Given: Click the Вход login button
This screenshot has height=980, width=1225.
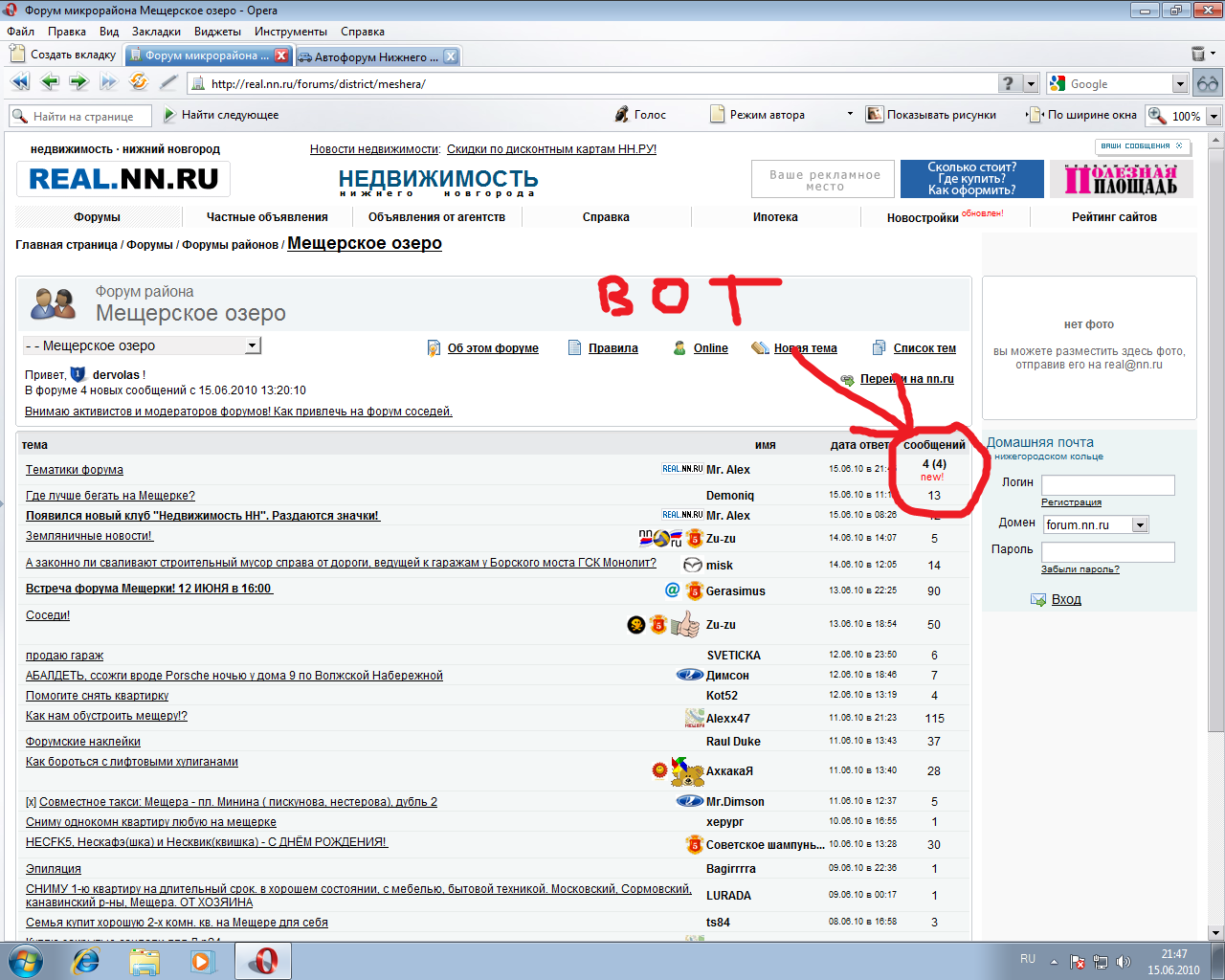Looking at the screenshot, I should pos(1066,599).
